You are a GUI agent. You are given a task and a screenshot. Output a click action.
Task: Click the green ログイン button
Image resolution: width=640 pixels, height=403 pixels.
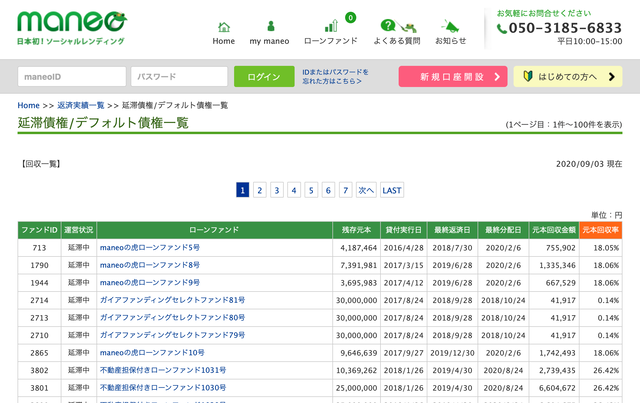point(264,76)
